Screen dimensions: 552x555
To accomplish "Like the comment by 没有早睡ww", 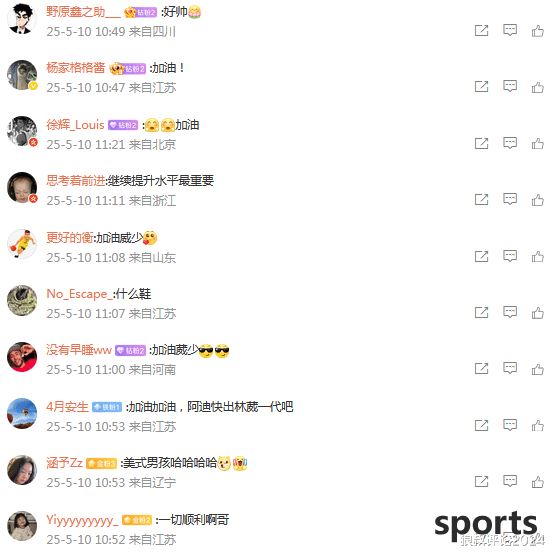I will click(537, 369).
